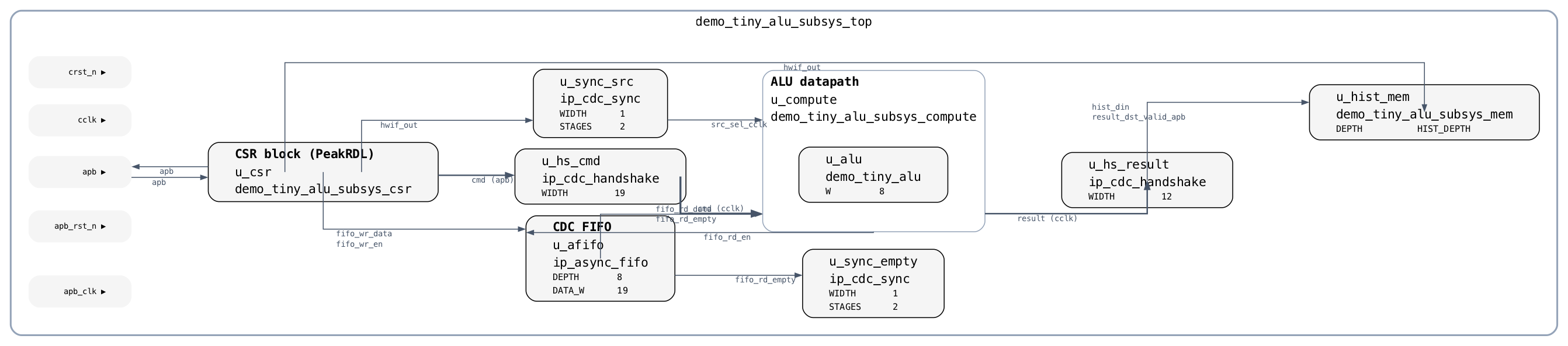Select the cclk input port
This screenshot has height=346, width=1568.
79,120
